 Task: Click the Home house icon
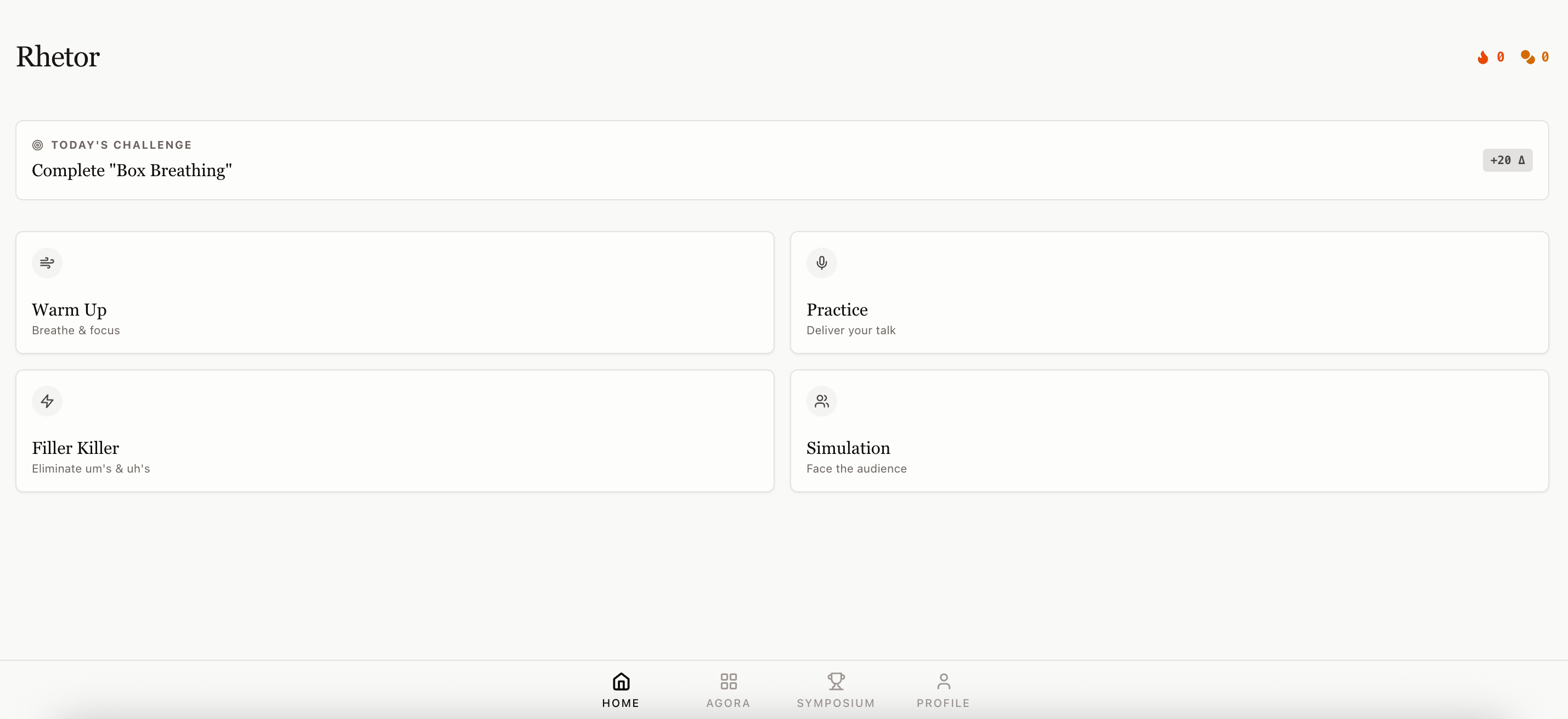[621, 681]
